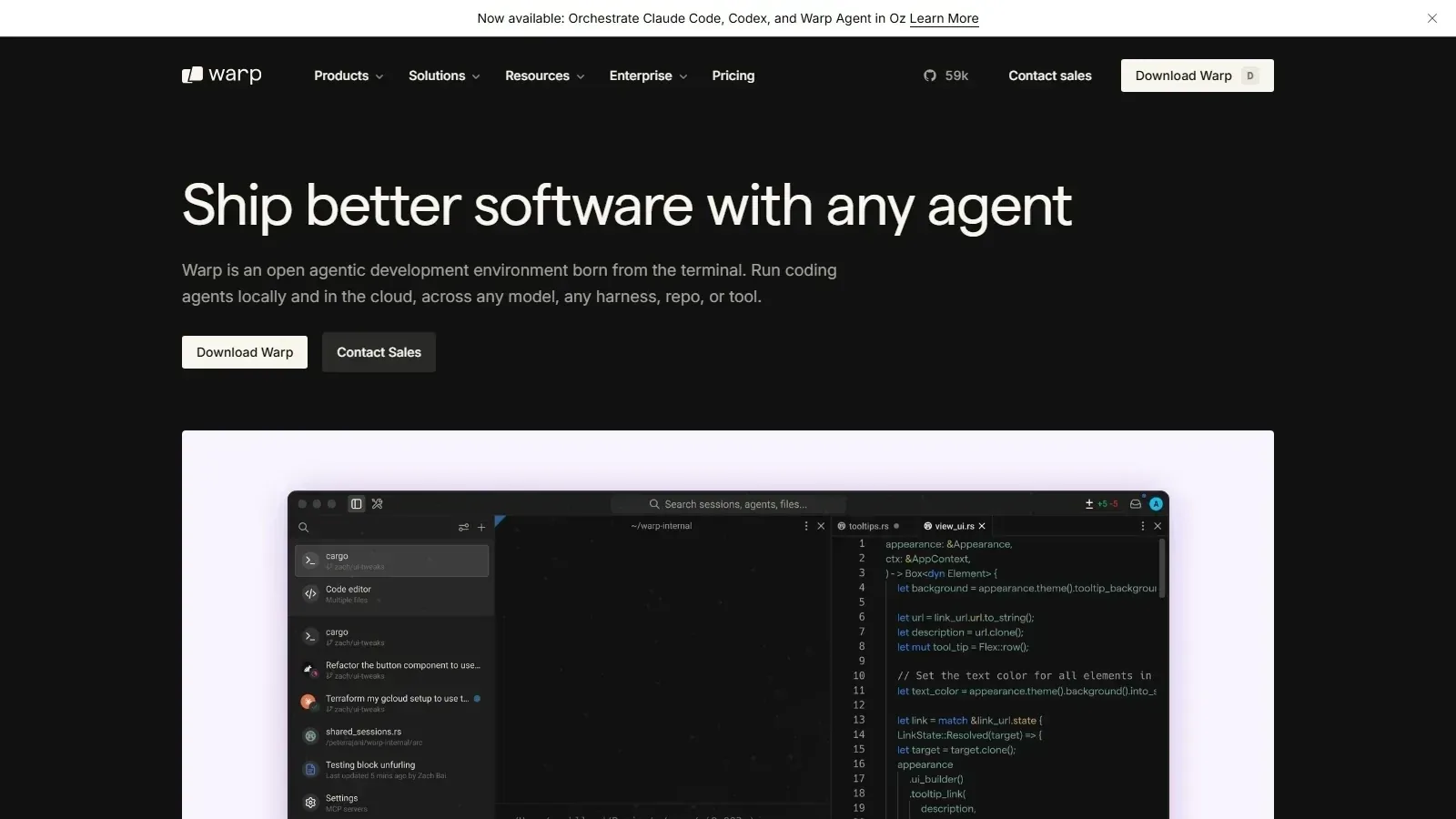Viewport: 1456px width, 819px height.
Task: Dismiss the announcement banner with the X
Action: (1432, 18)
